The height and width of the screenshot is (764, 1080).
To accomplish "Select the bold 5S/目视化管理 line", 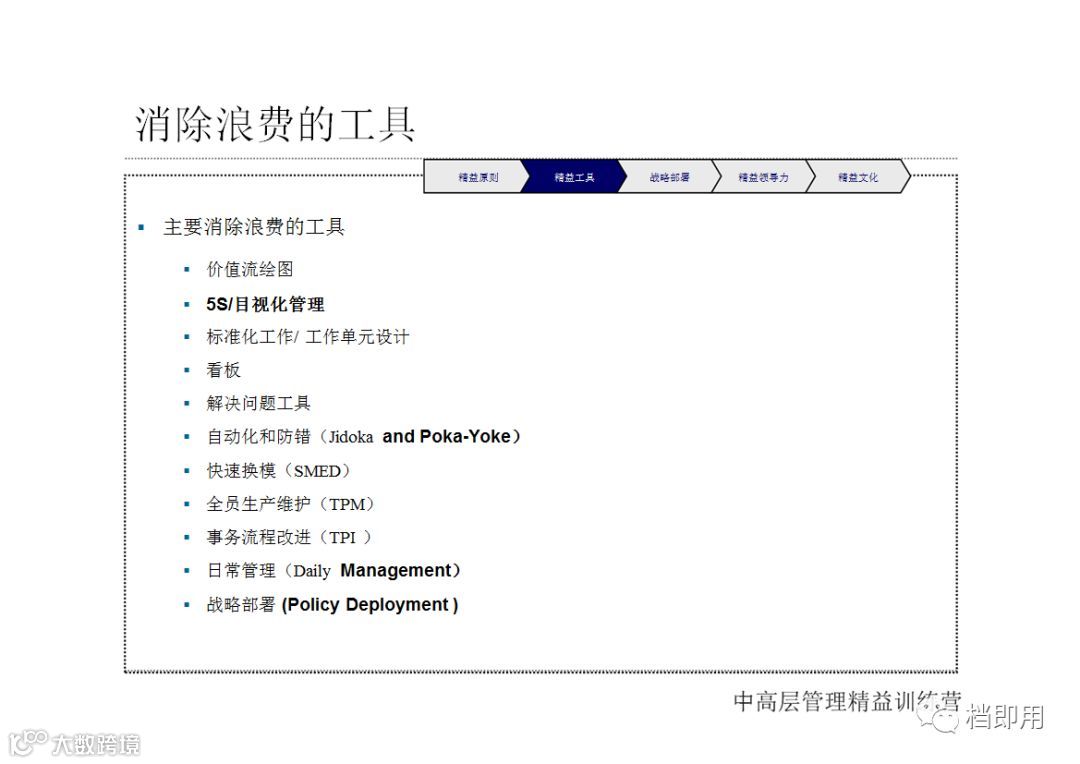I will tap(265, 304).
